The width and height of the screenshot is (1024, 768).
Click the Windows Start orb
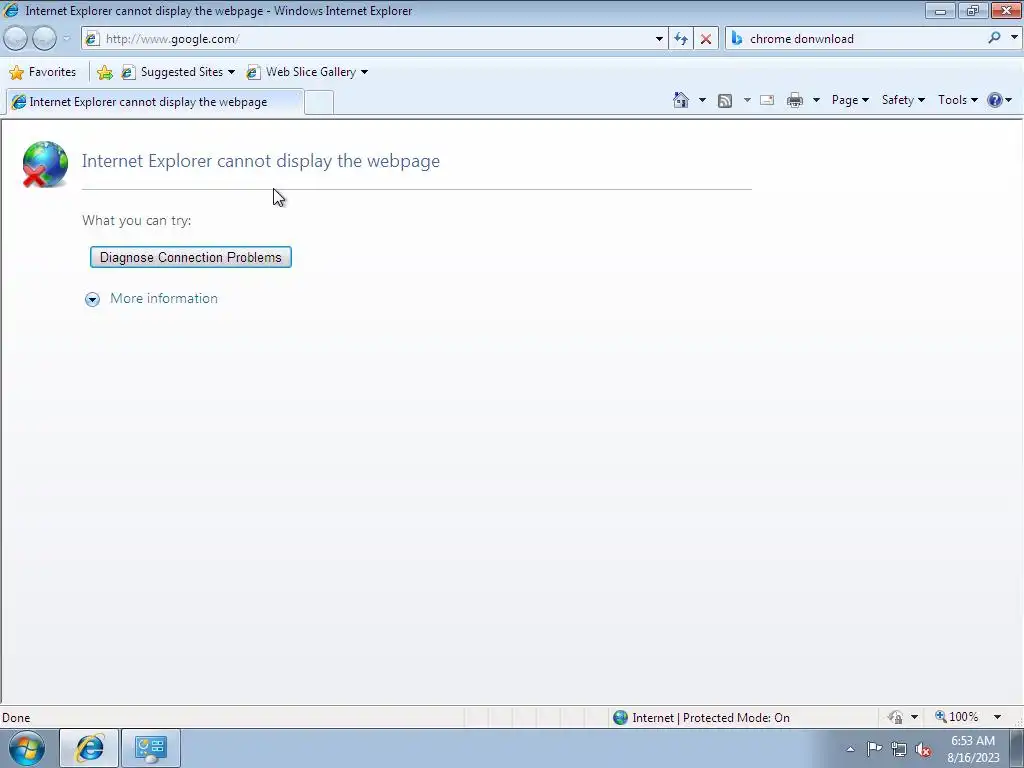coord(27,748)
